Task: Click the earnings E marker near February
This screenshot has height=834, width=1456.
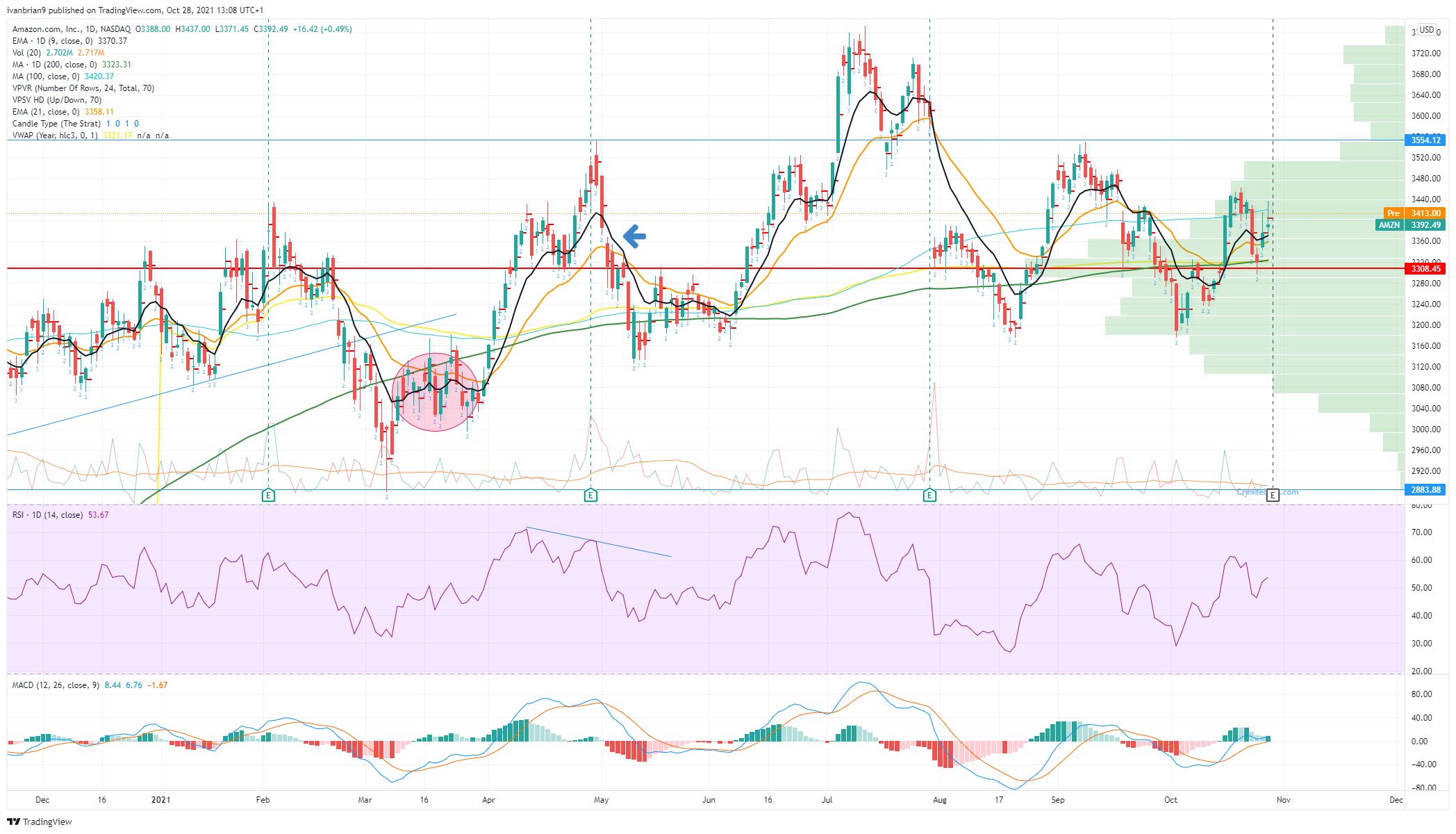Action: (269, 496)
